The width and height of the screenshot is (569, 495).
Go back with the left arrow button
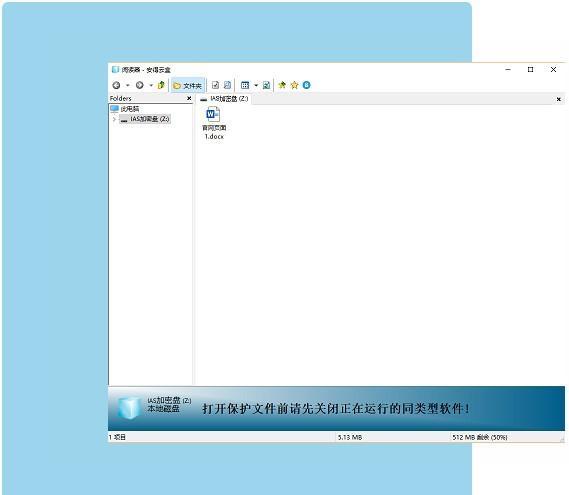click(x=116, y=85)
